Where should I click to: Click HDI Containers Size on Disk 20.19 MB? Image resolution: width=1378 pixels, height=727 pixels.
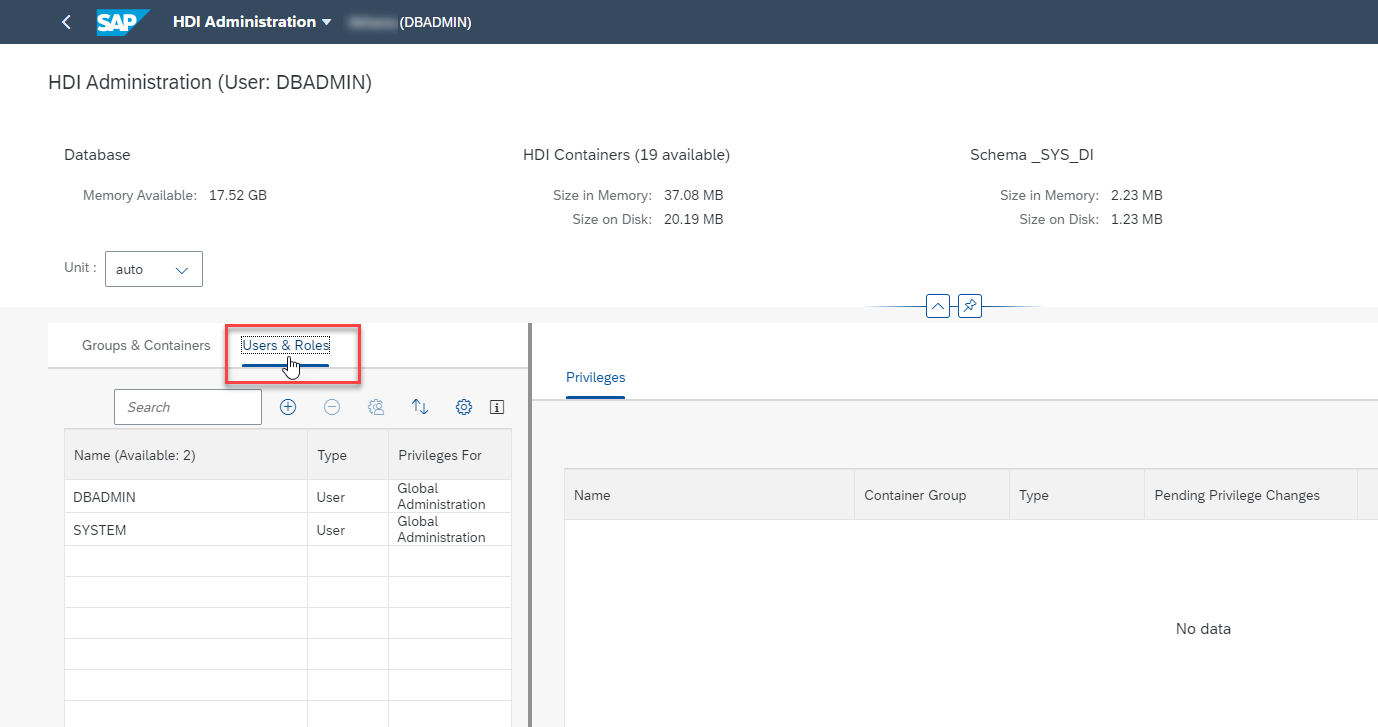click(693, 219)
